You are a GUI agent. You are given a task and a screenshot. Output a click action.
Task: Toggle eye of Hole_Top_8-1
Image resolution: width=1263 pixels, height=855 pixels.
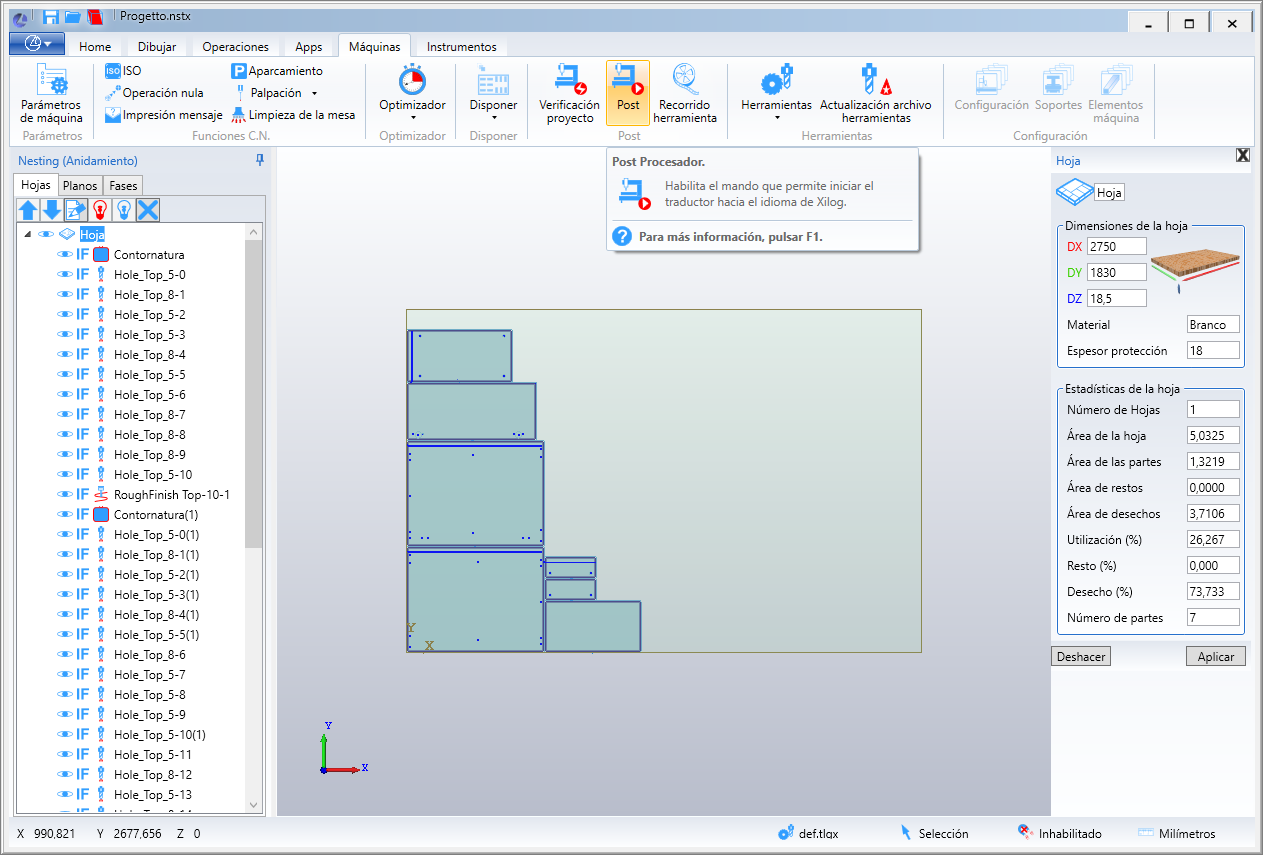[x=65, y=294]
